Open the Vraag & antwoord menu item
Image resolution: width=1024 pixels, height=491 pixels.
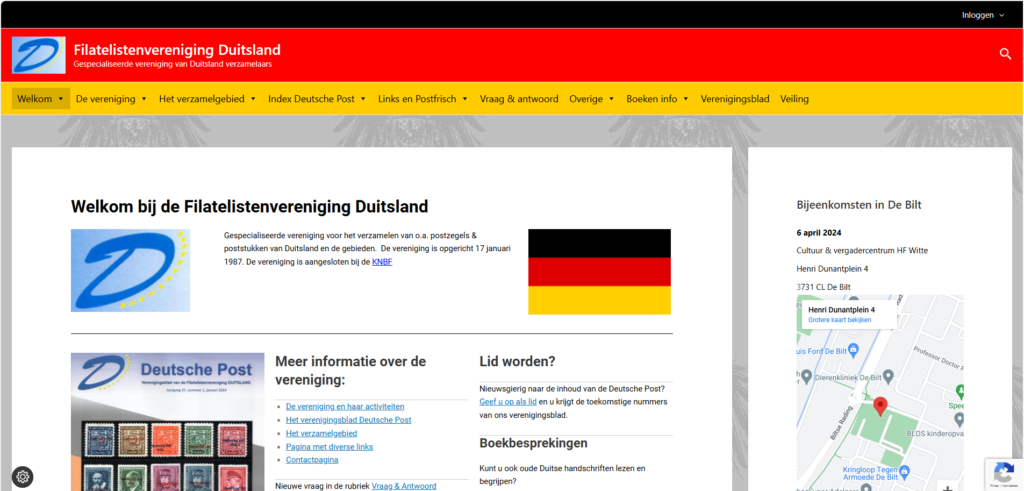[519, 99]
